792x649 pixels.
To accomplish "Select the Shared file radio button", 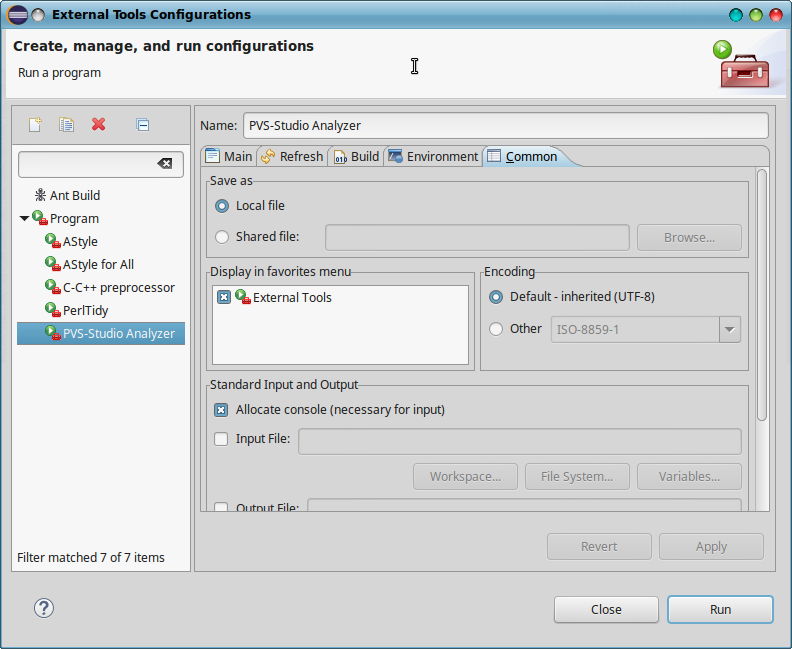I will [x=222, y=237].
